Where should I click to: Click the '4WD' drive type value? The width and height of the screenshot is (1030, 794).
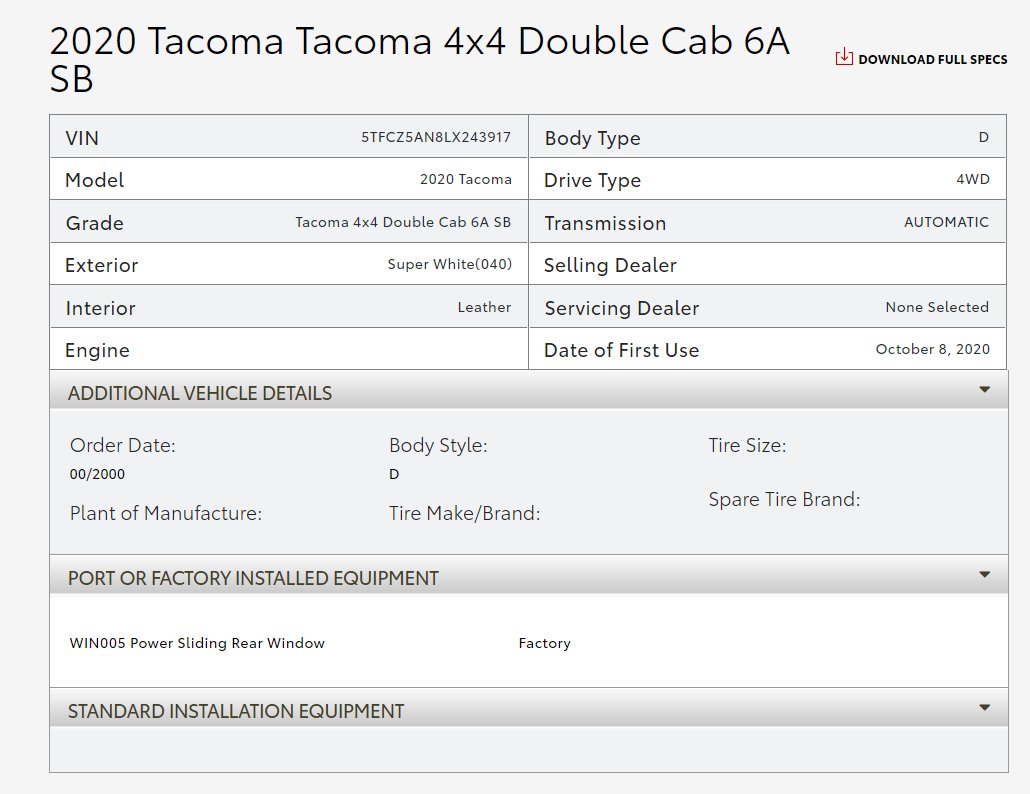pos(973,179)
